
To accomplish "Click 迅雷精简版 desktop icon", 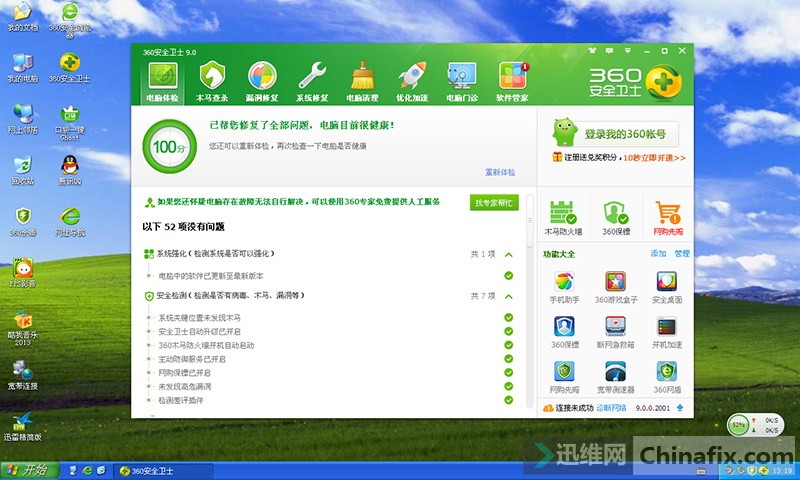I will pos(22,426).
